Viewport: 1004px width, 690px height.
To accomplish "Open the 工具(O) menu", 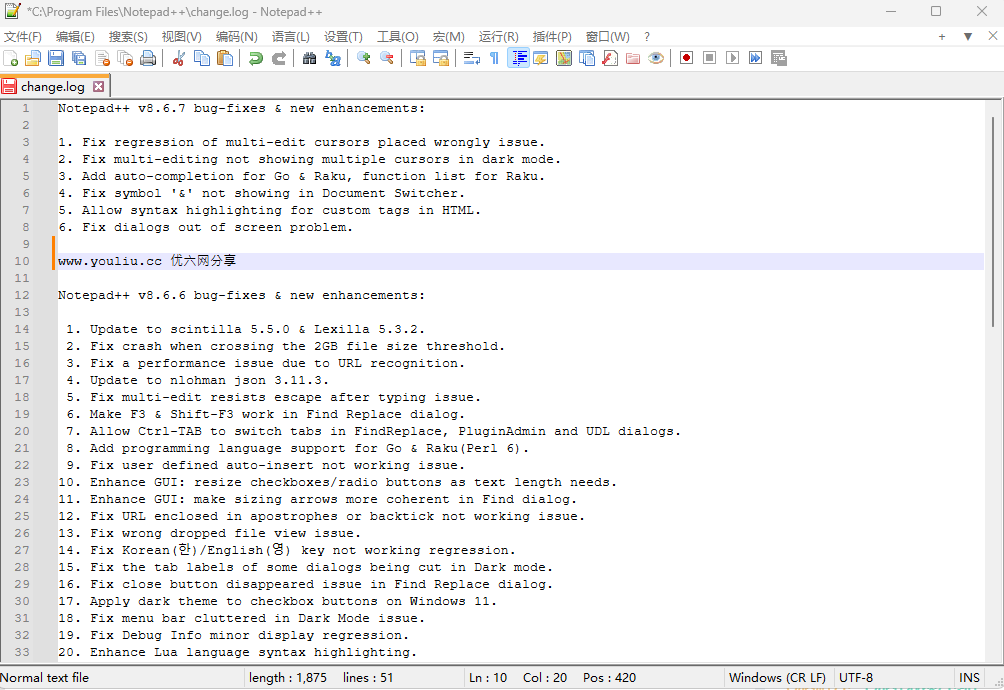I will 398,36.
